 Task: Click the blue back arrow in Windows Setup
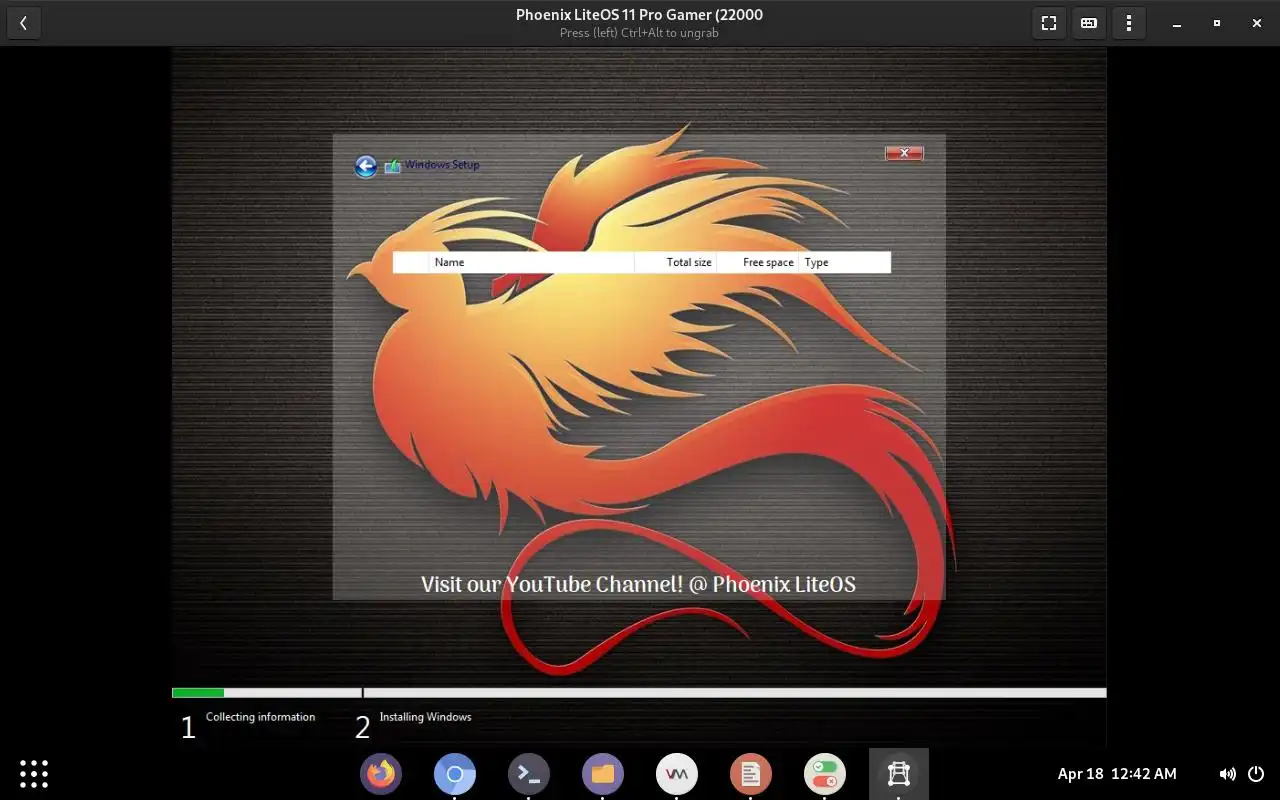pyautogui.click(x=366, y=166)
